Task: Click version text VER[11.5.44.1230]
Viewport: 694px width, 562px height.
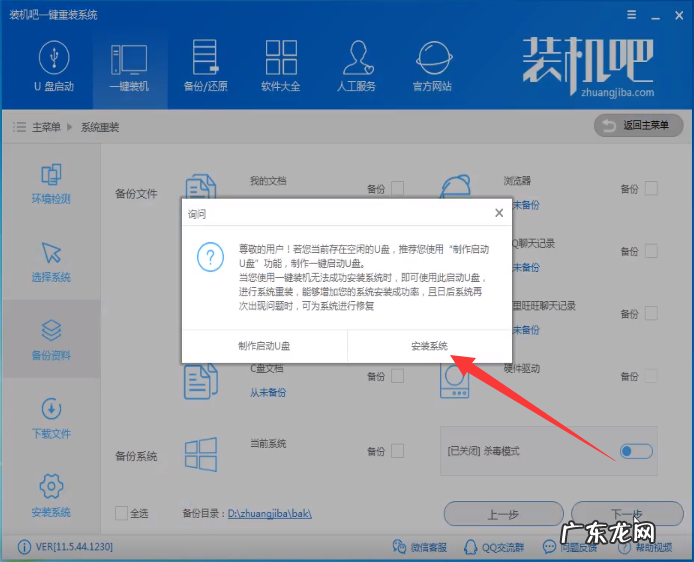Action: click(74, 547)
